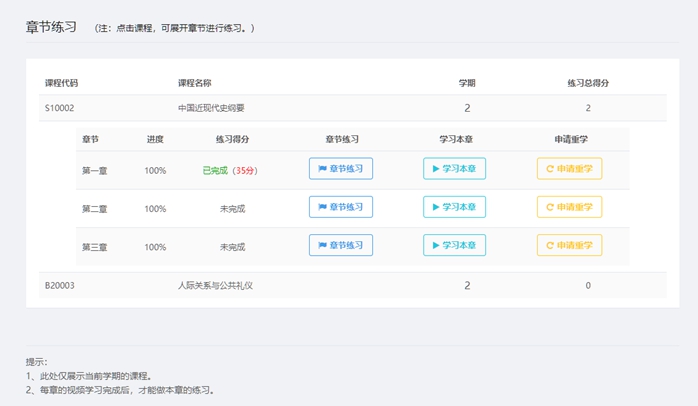This screenshot has height=406, width=698.
Task: Click the flag icon in 第一章 章节练习 button
Action: [x=322, y=169]
